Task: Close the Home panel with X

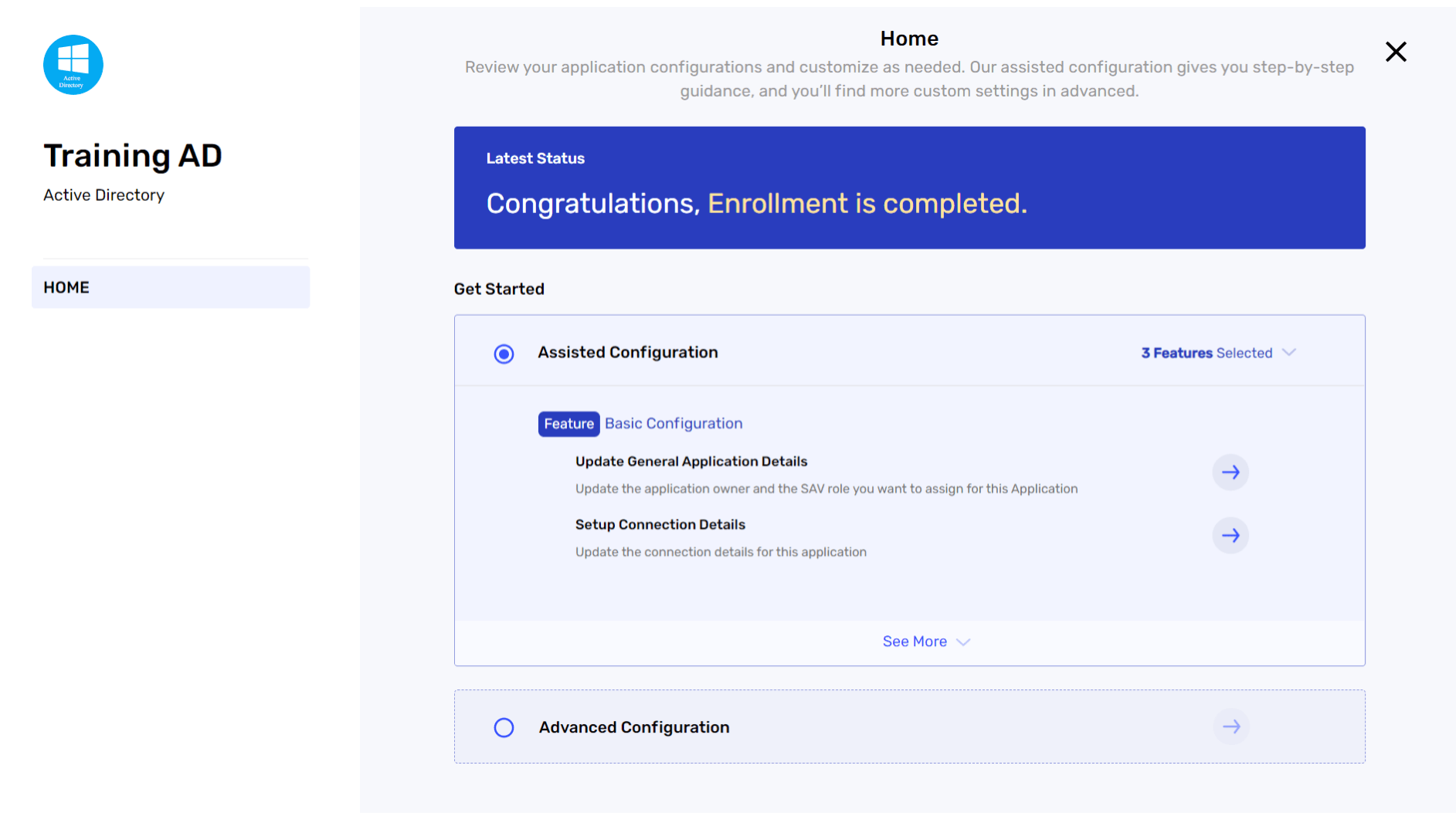Action: coord(1396,52)
